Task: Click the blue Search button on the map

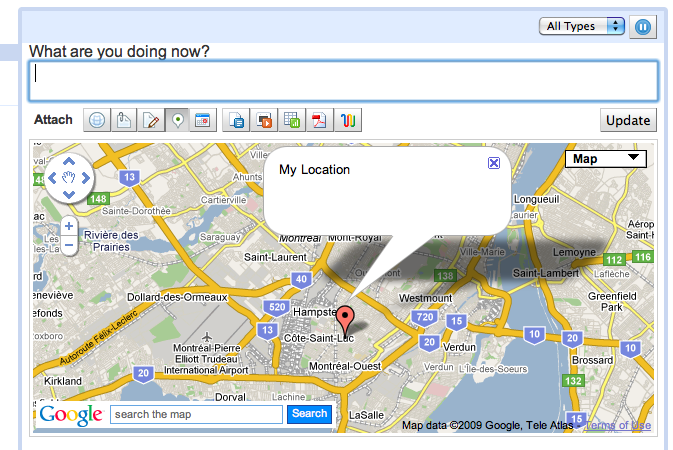Action: tap(309, 414)
